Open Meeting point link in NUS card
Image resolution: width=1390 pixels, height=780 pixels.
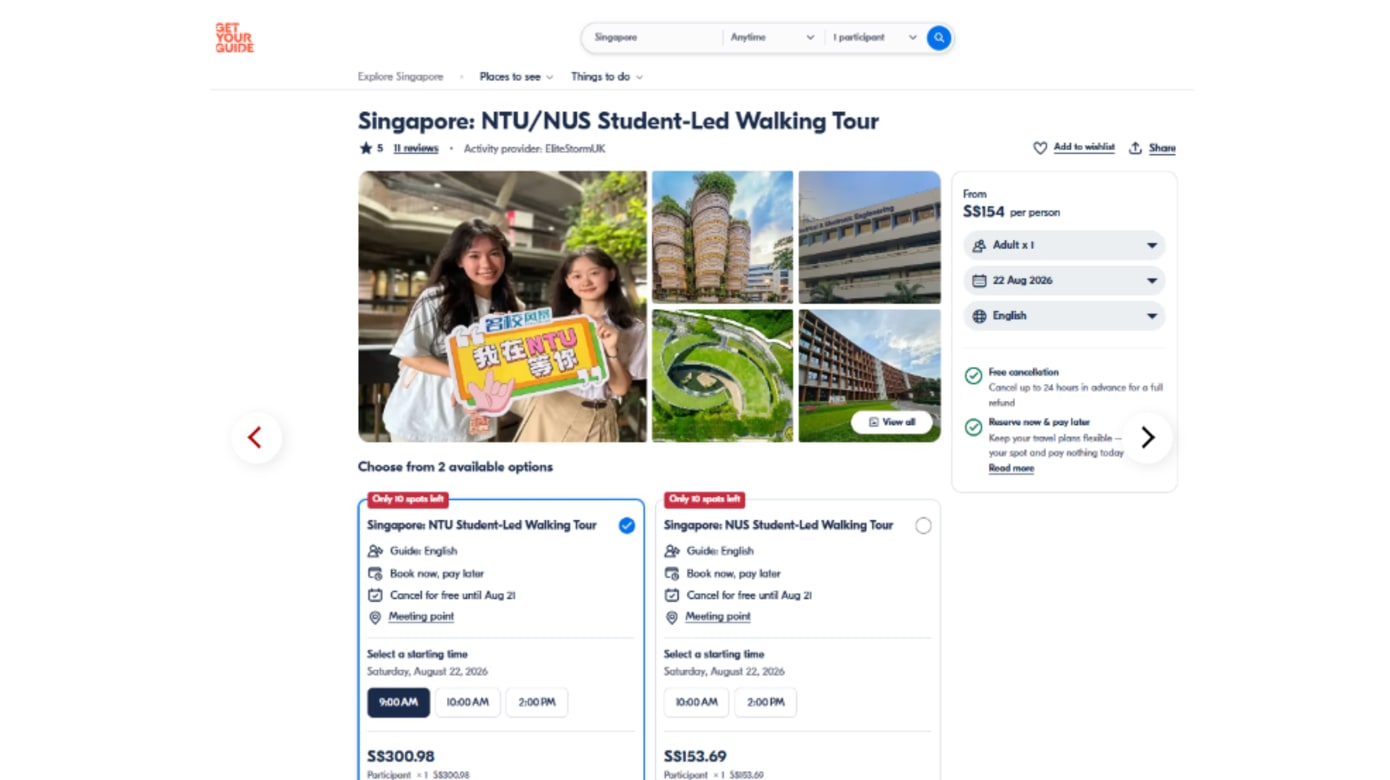pos(718,617)
